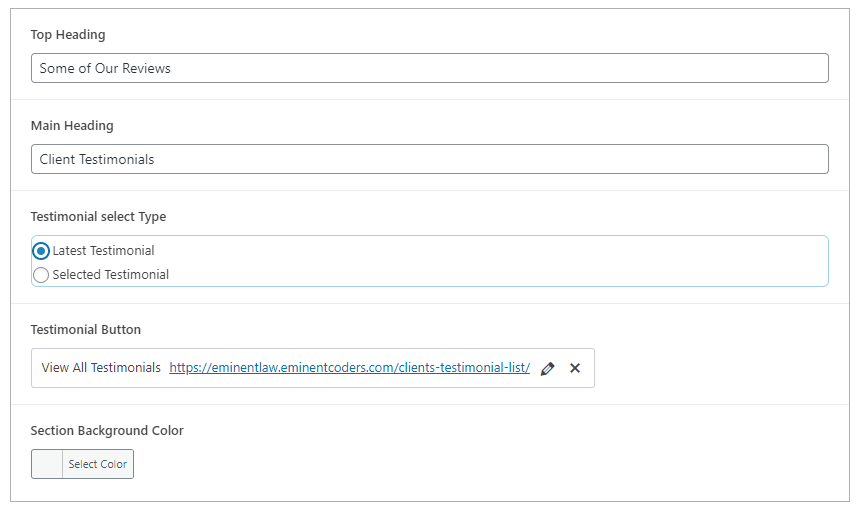This screenshot has height=512, width=863.
Task: Open the eminentlaw clients-testimonial-list URL
Action: (x=349, y=368)
